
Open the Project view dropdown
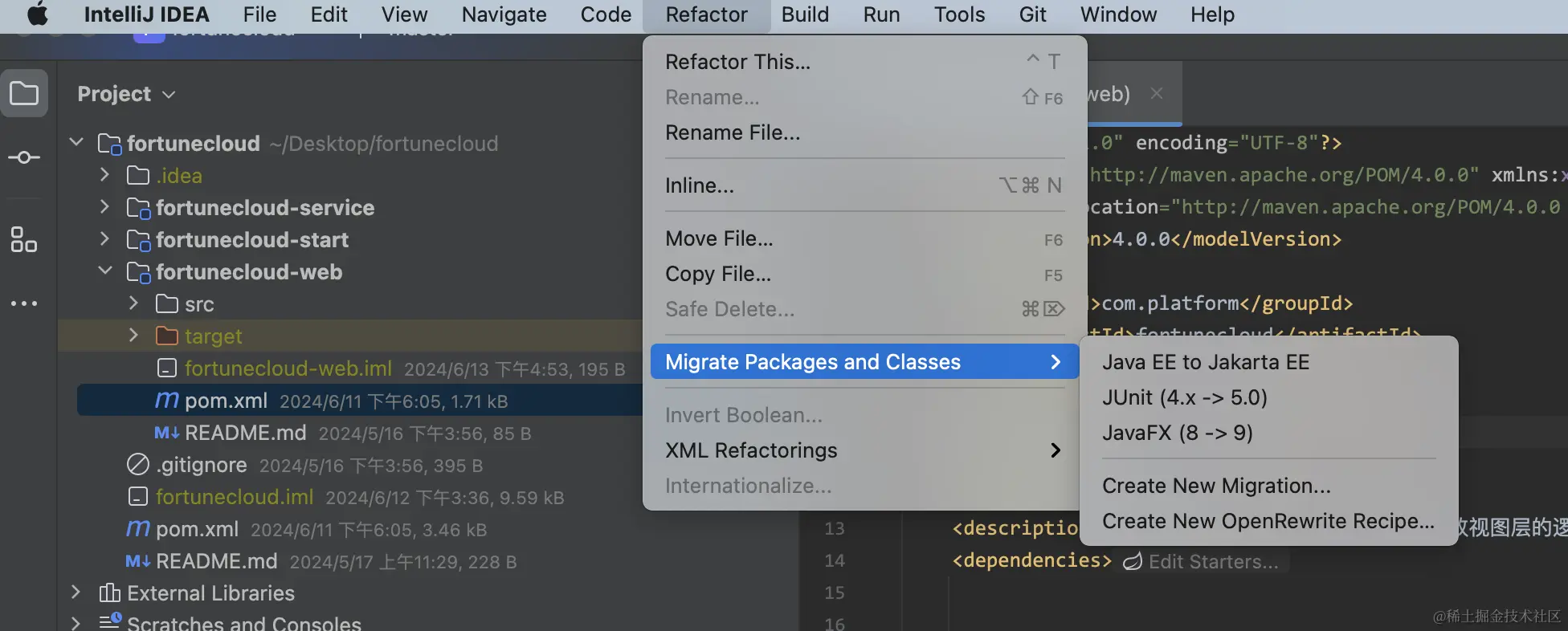(126, 94)
